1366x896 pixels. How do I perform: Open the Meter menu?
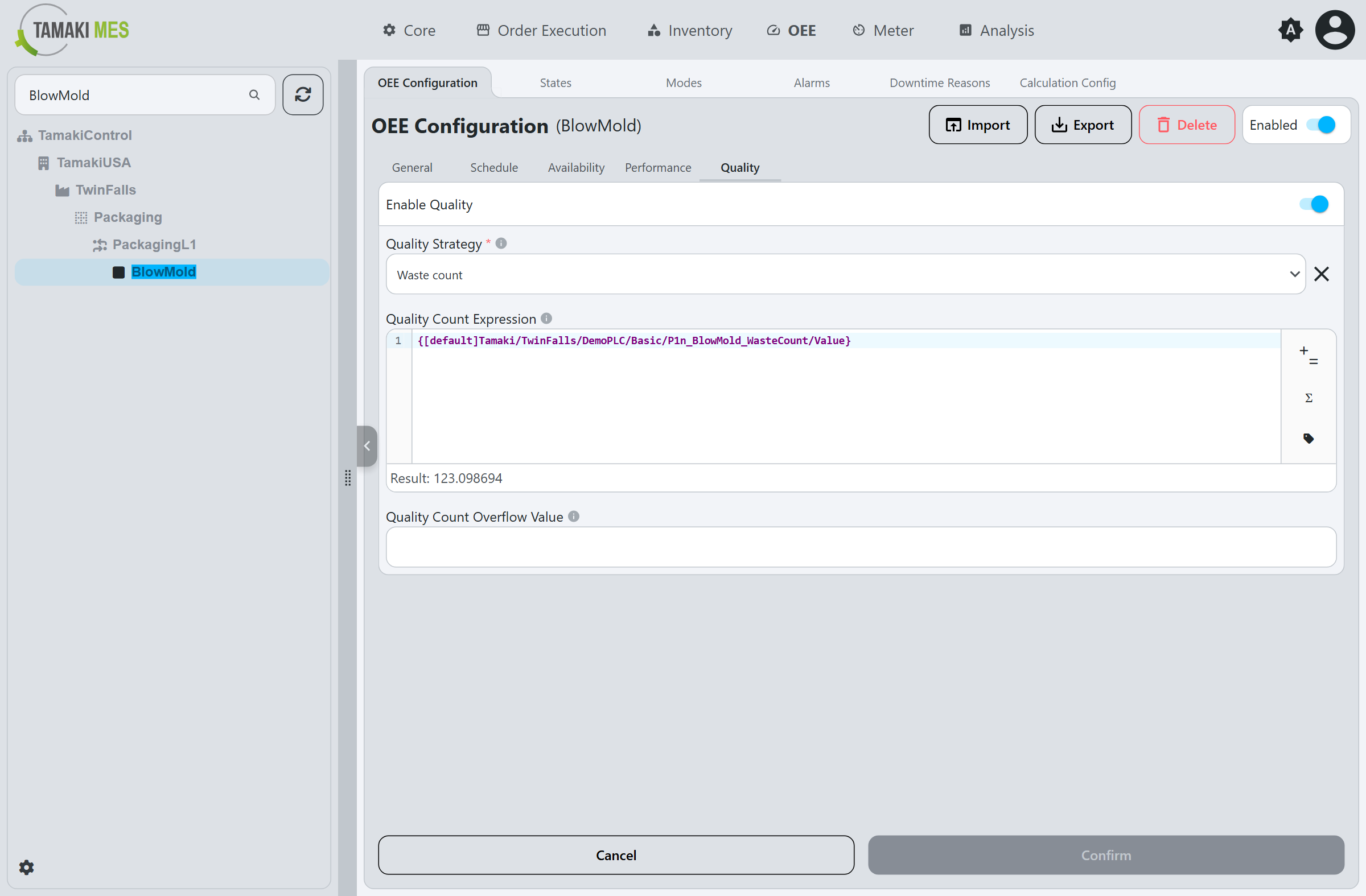pos(883,30)
